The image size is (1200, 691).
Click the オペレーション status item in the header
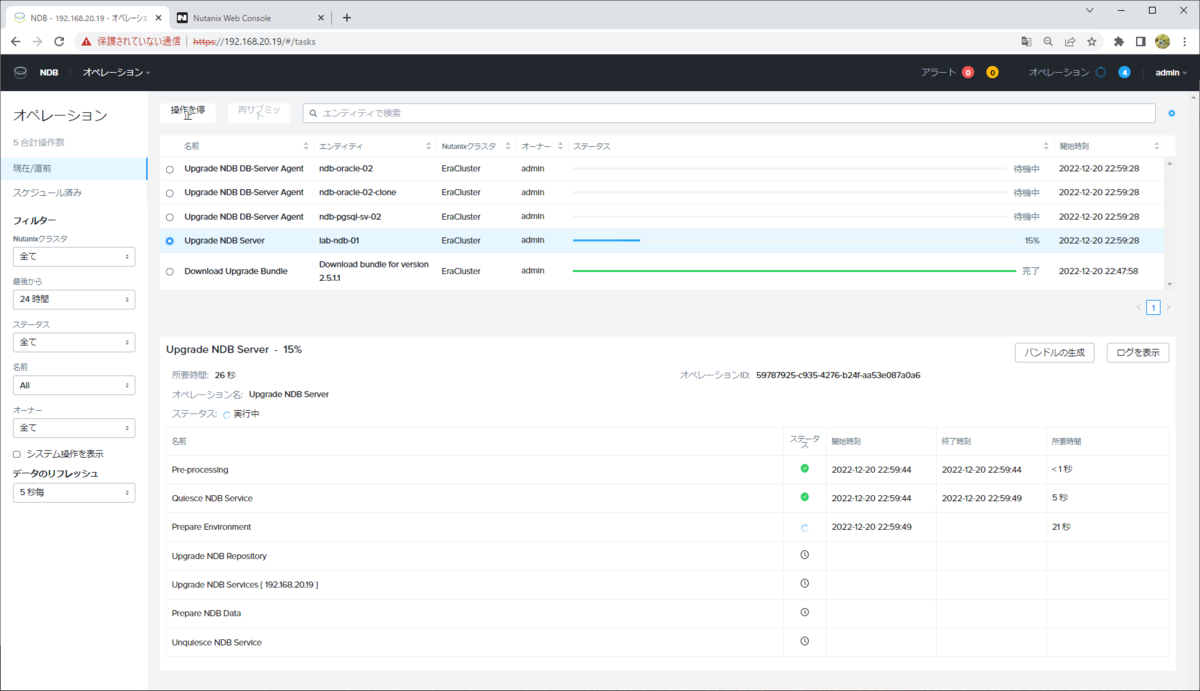(x=1059, y=72)
